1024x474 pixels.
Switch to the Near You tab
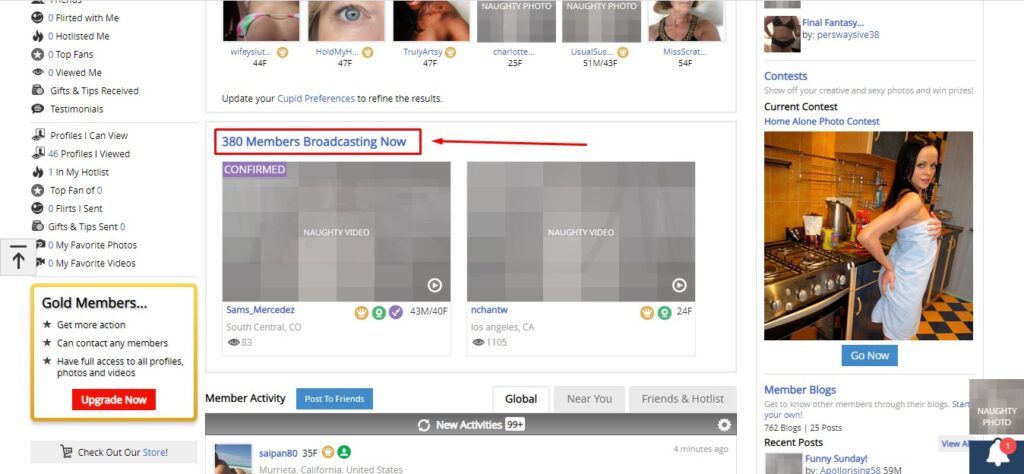[x=589, y=399]
